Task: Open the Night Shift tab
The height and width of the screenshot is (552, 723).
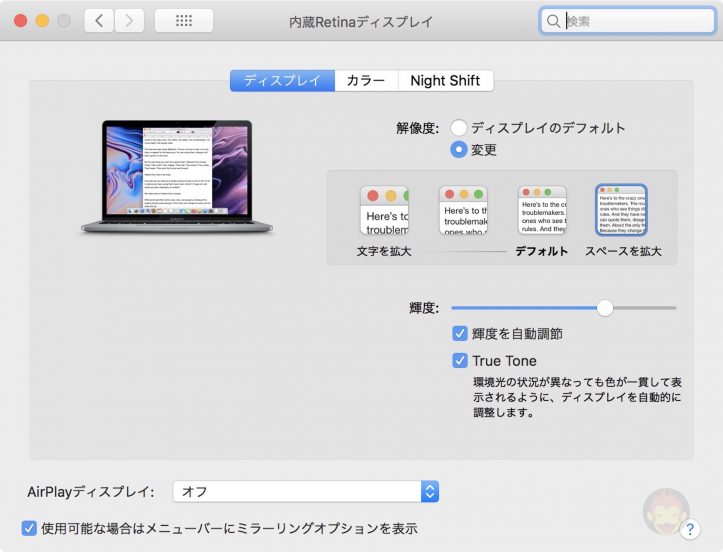Action: [445, 81]
